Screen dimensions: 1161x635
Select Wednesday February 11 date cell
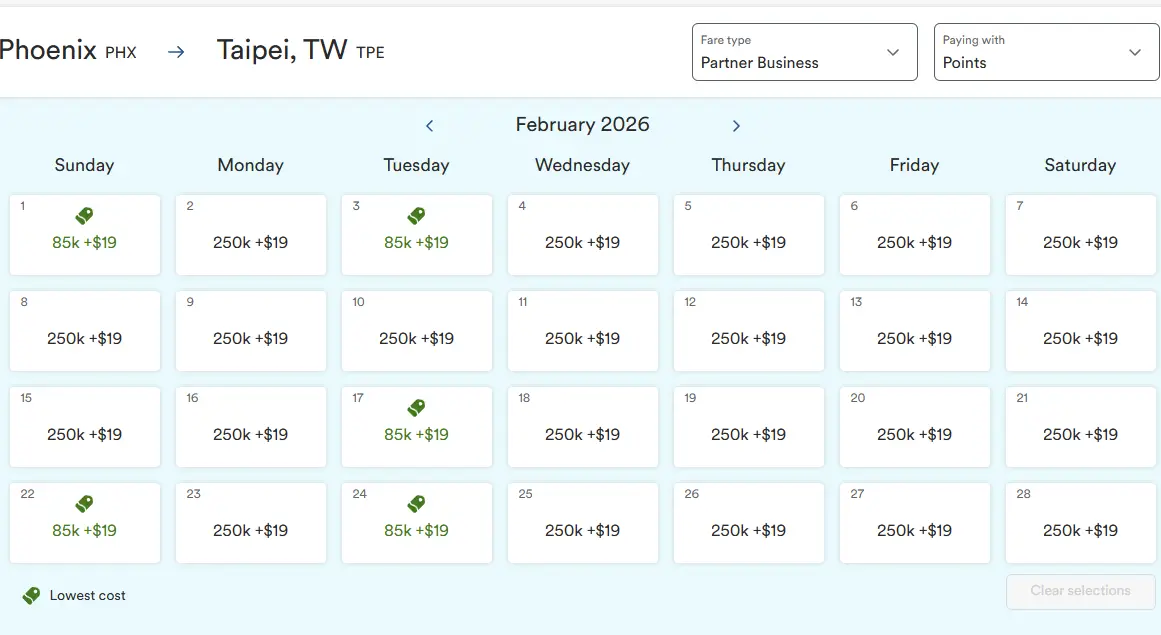coord(583,331)
